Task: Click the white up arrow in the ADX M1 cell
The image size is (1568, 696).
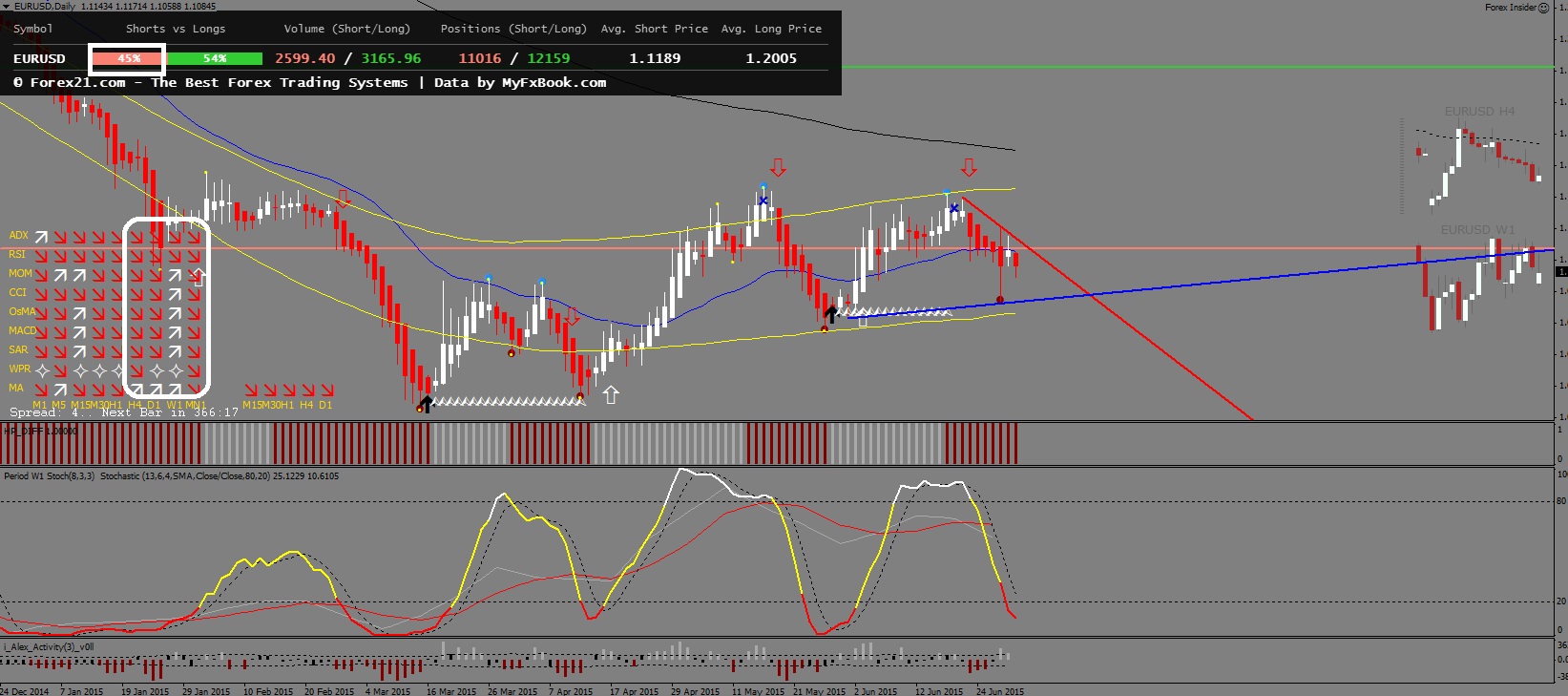Action: point(42,236)
